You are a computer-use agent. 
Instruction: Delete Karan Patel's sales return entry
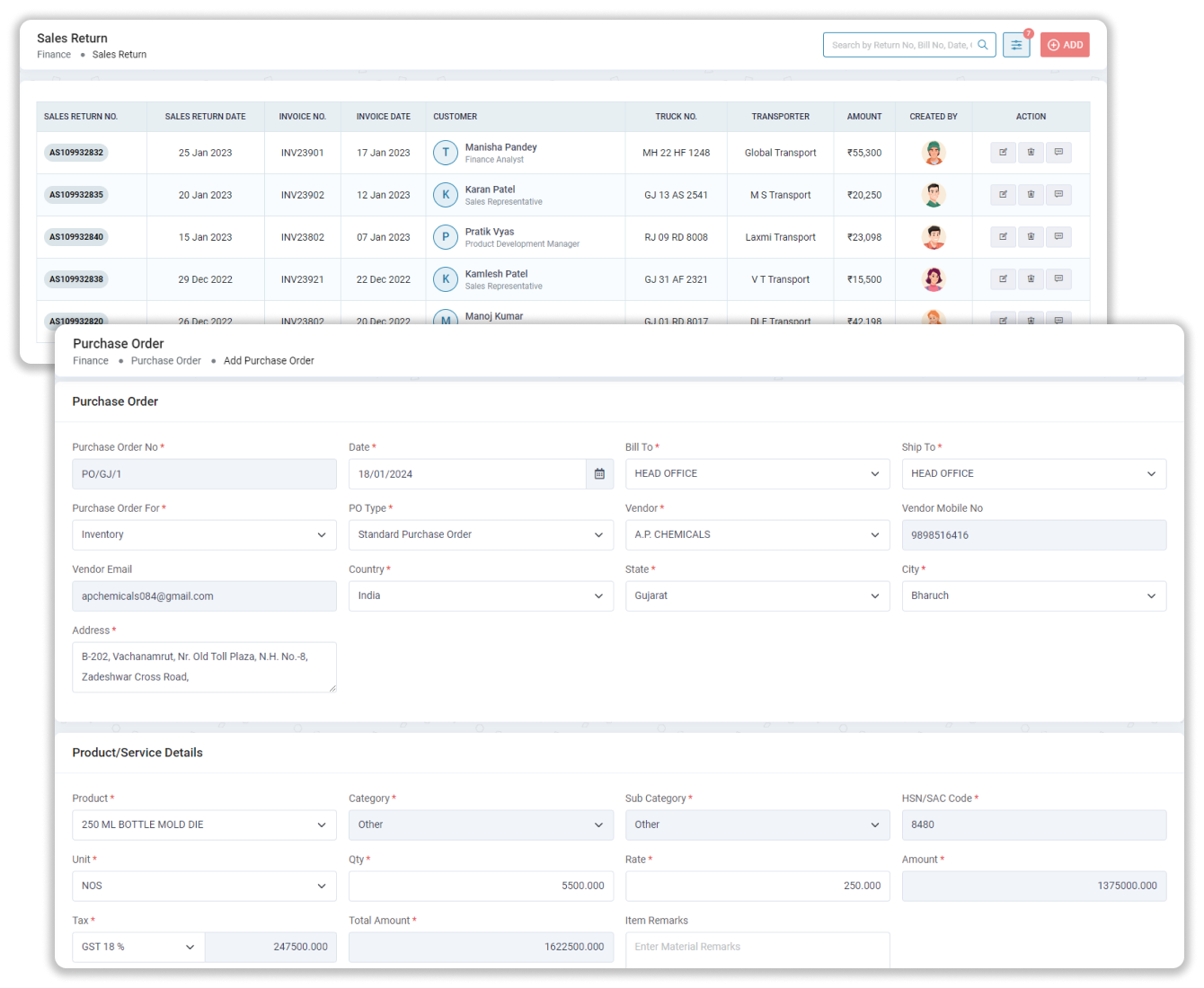pyautogui.click(x=1031, y=194)
